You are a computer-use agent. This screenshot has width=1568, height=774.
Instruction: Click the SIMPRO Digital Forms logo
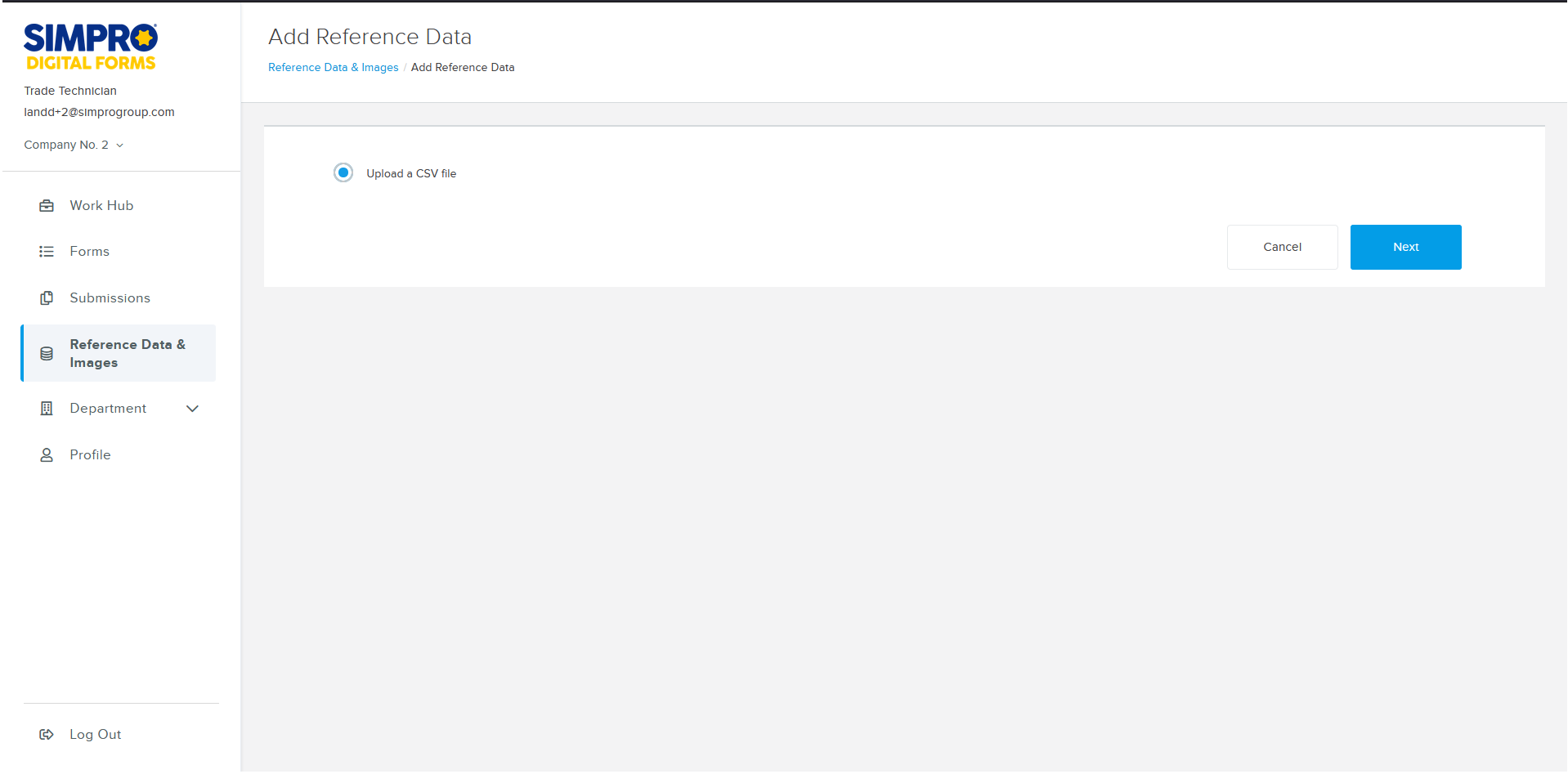(x=90, y=45)
